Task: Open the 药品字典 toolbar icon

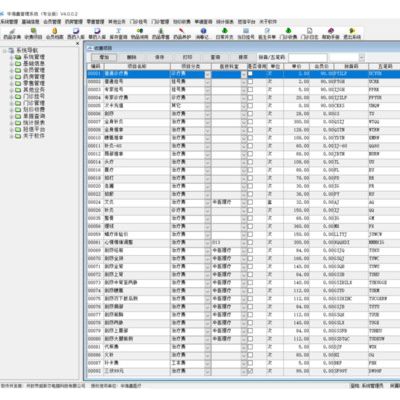Action: 12,34
